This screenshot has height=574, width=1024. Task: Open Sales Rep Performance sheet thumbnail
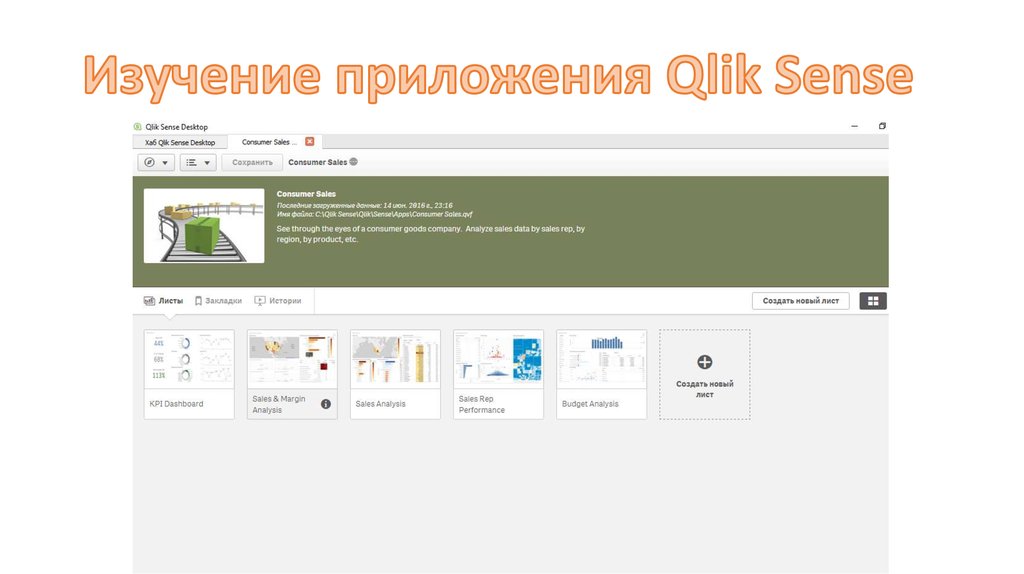pyautogui.click(x=498, y=360)
